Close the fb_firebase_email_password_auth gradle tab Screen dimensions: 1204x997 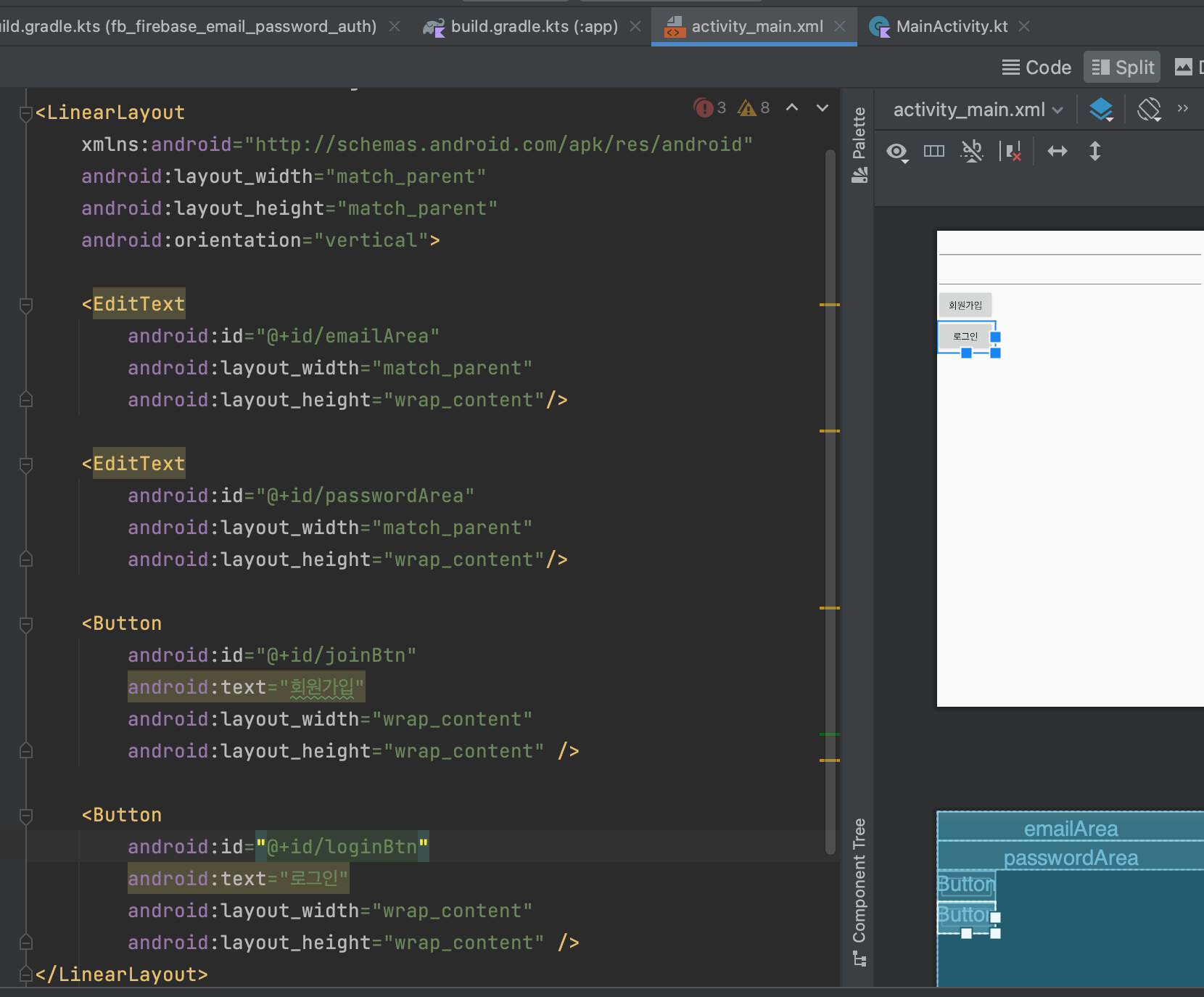395,26
